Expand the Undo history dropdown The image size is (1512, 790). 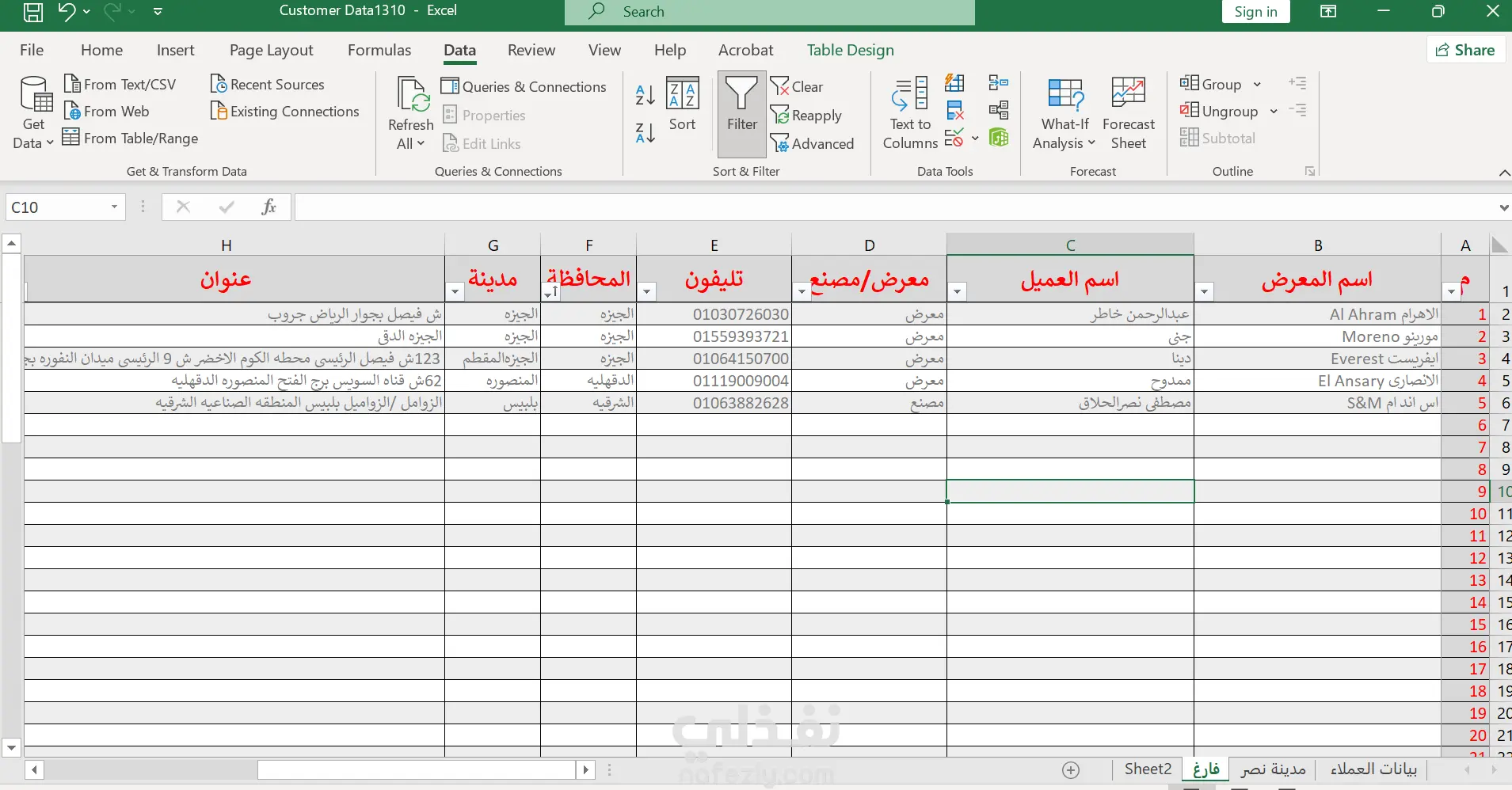click(x=86, y=12)
